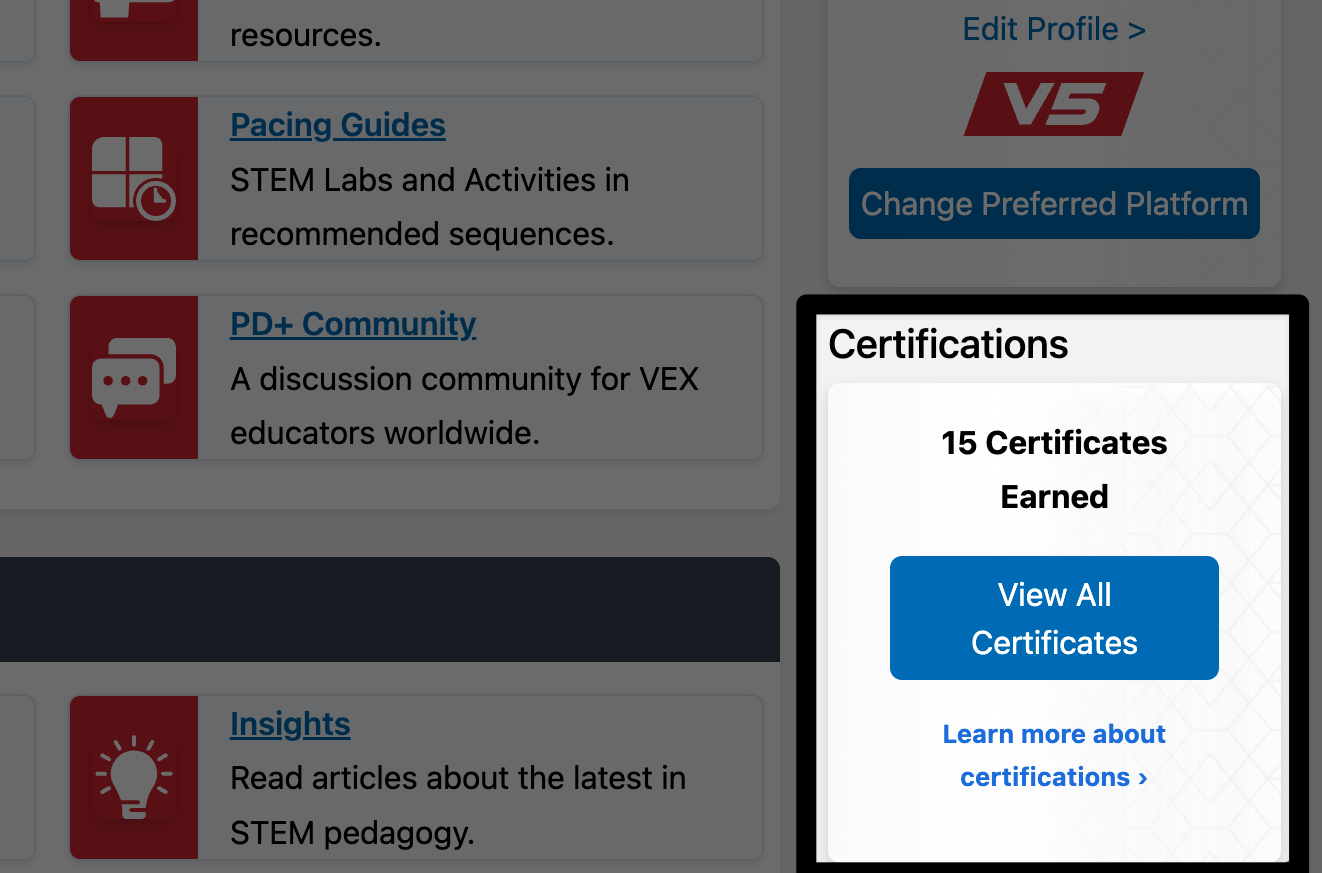
Task: Click the arrow beside Edit Profile
Action: point(1136,30)
